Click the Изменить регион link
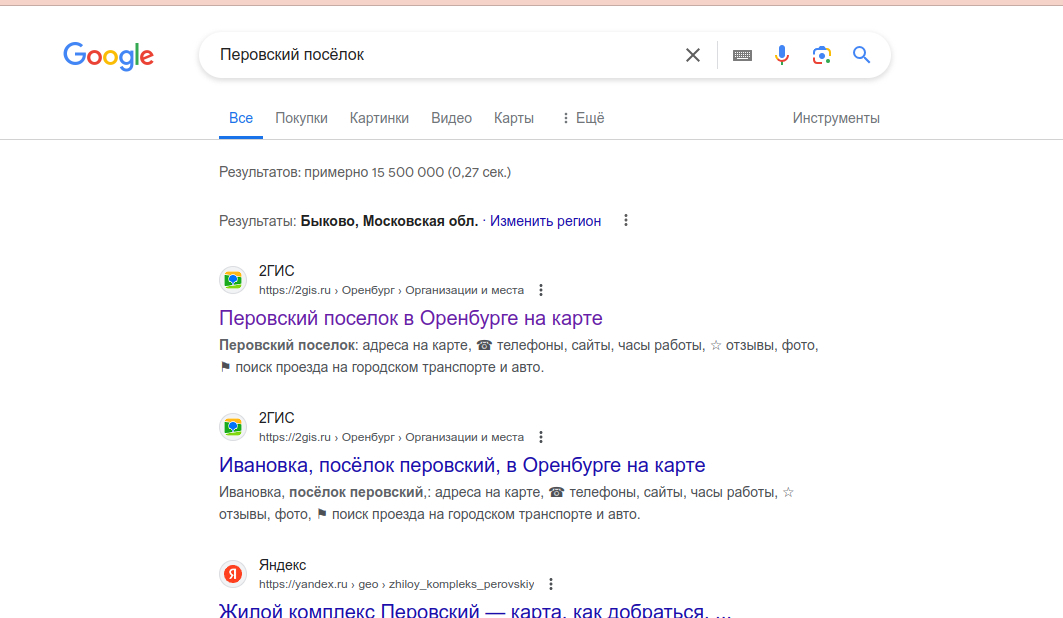This screenshot has height=618, width=1063. (545, 221)
